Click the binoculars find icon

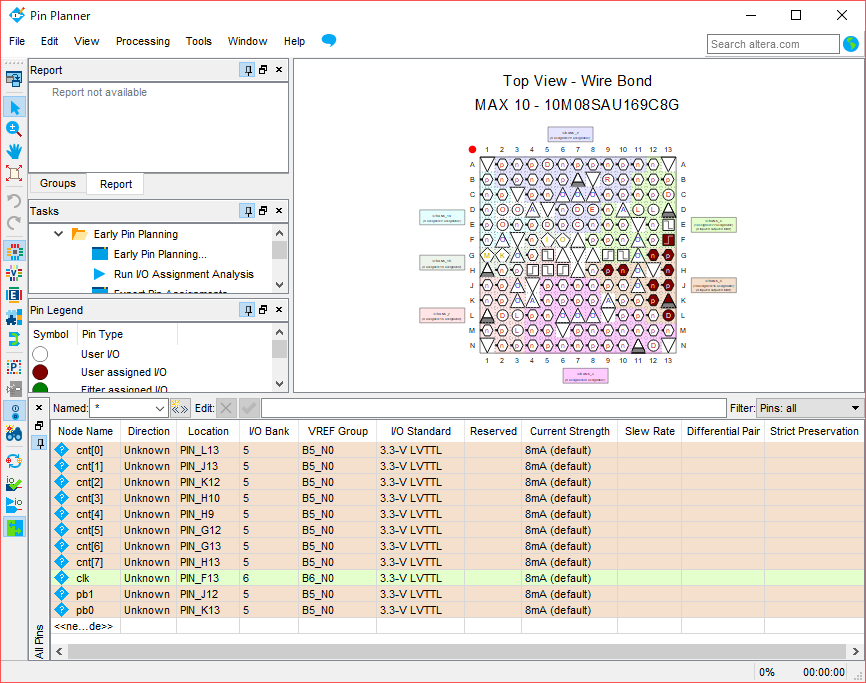pos(14,434)
